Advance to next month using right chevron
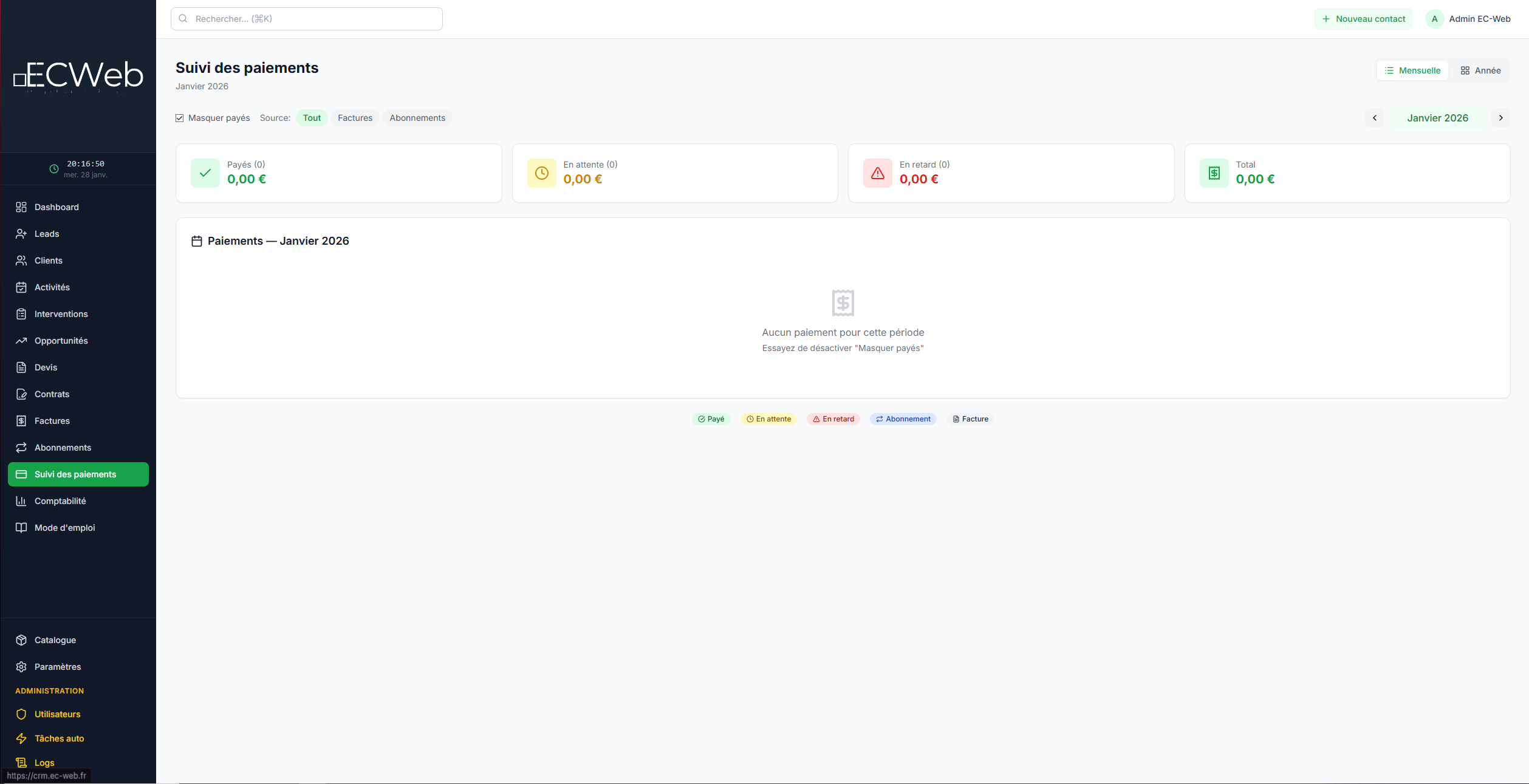This screenshot has width=1529, height=784. pos(1500,117)
